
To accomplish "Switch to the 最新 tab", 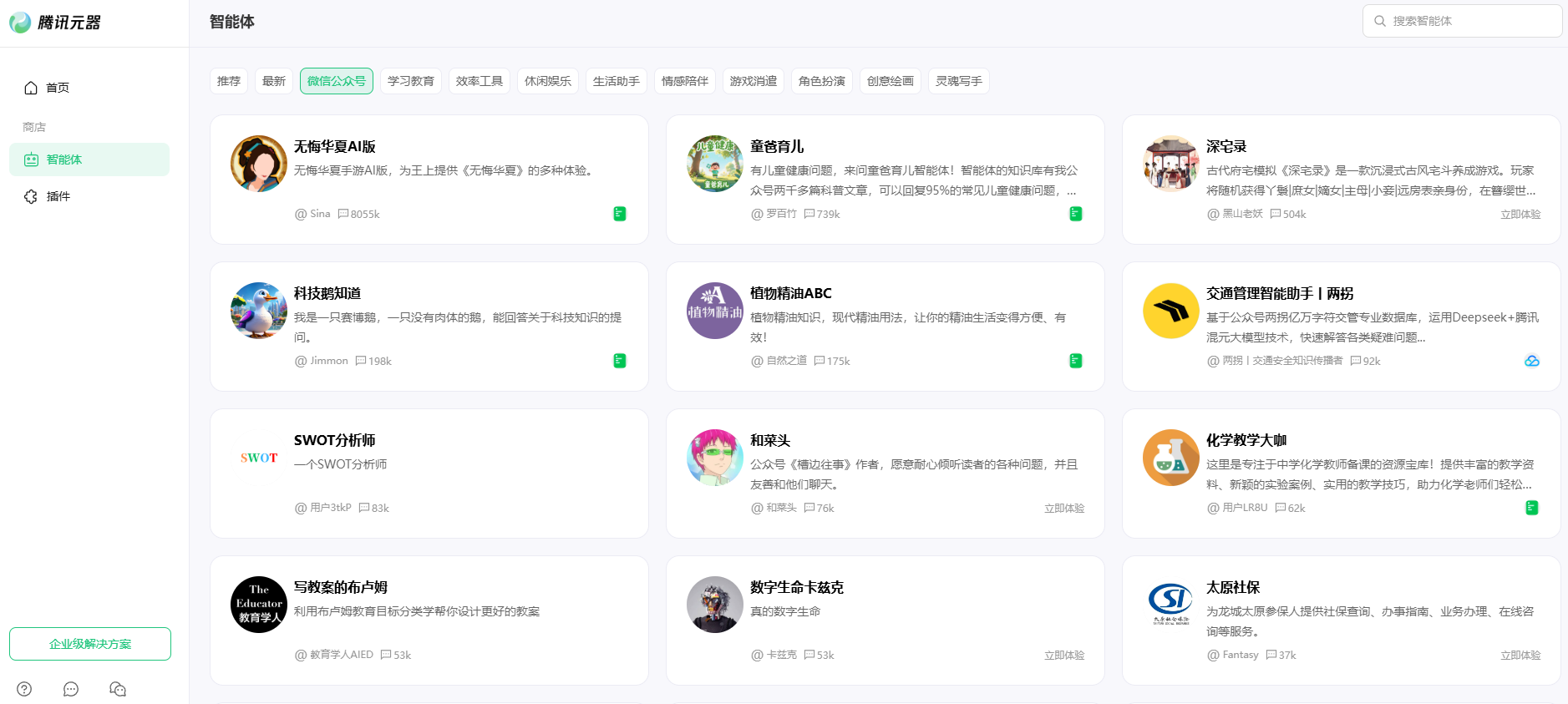I will pos(274,81).
